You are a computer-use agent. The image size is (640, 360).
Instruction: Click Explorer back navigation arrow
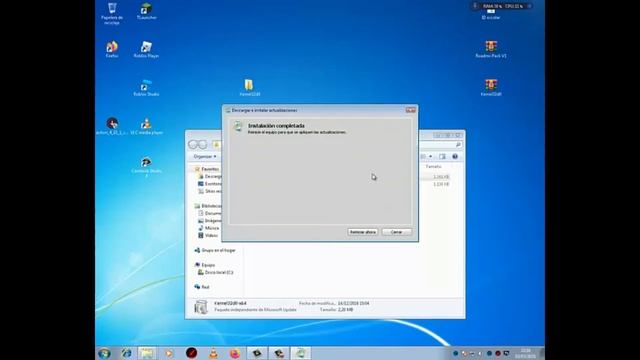tap(193, 144)
